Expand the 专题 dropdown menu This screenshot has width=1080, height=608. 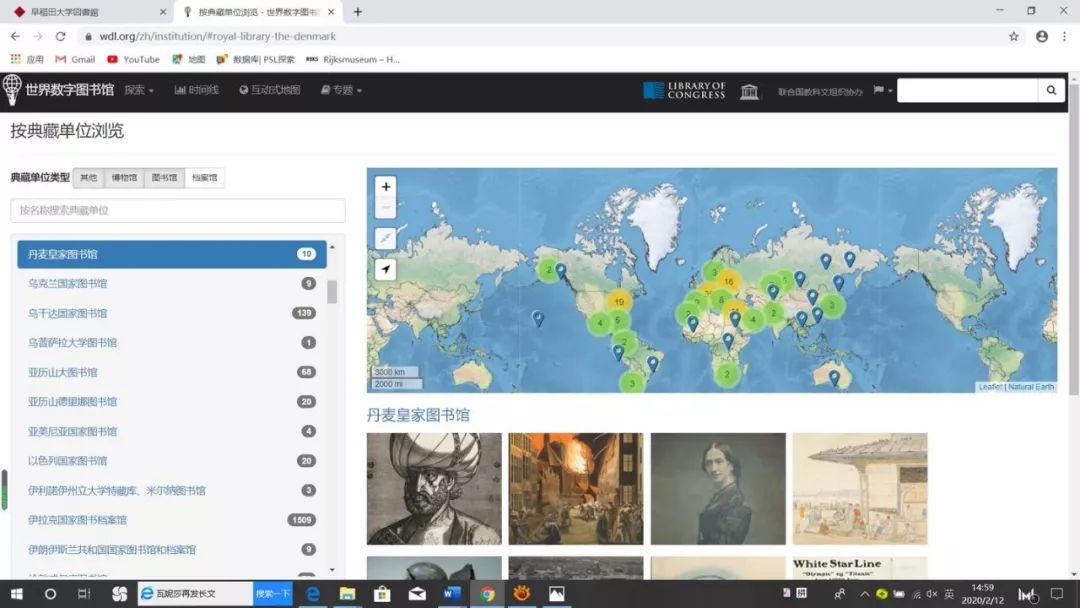click(x=342, y=90)
